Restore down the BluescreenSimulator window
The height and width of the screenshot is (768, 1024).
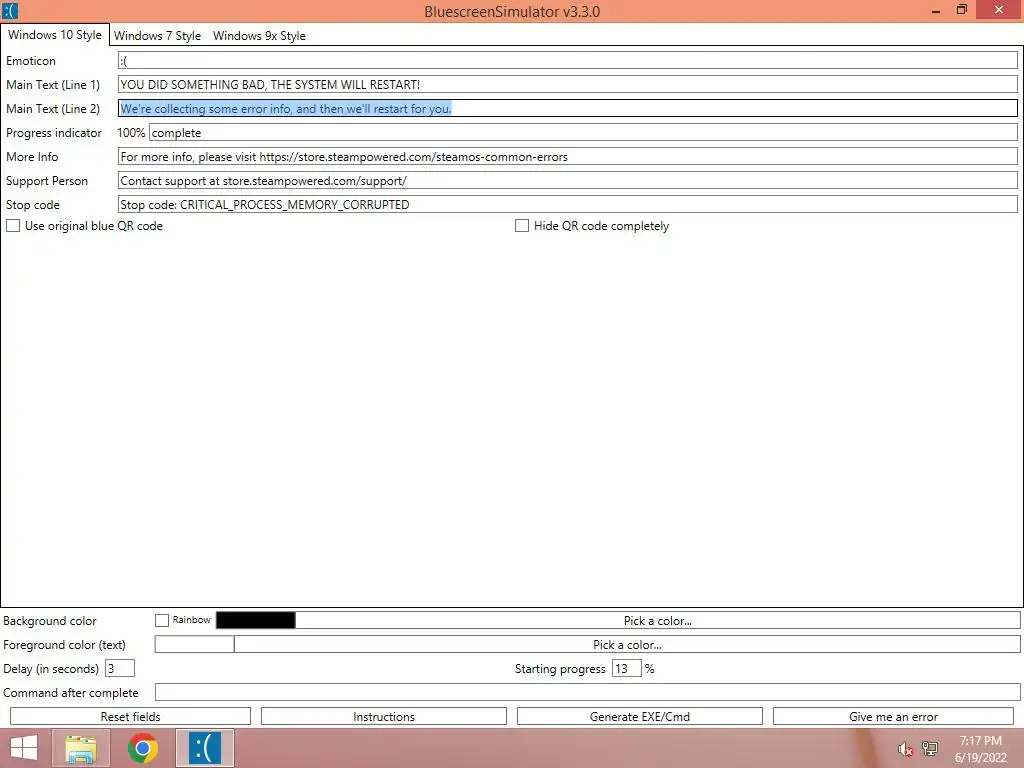coord(961,10)
